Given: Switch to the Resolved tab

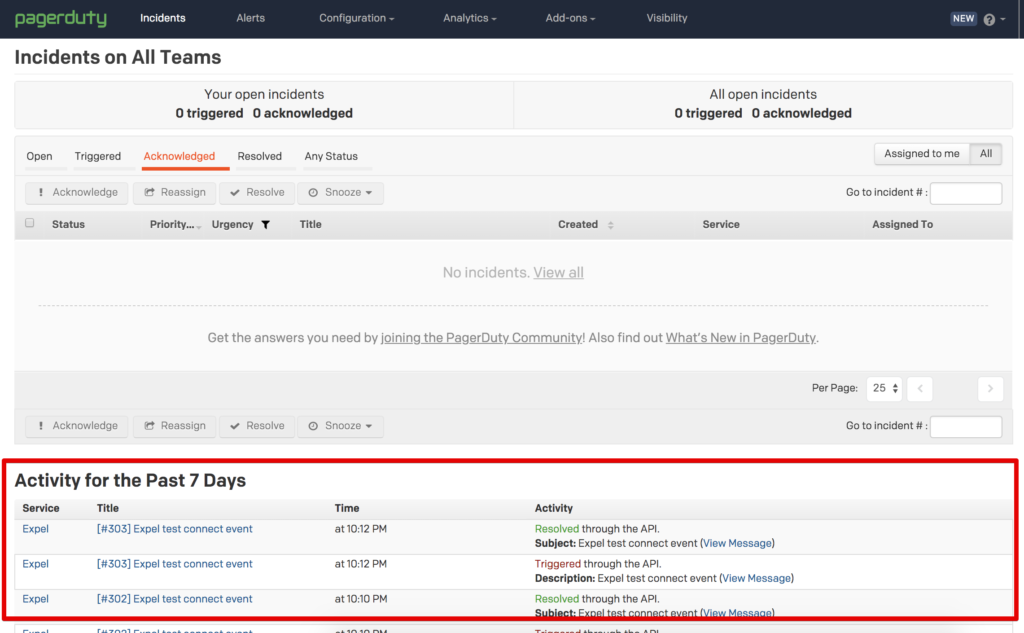Looking at the screenshot, I should click(x=259, y=156).
